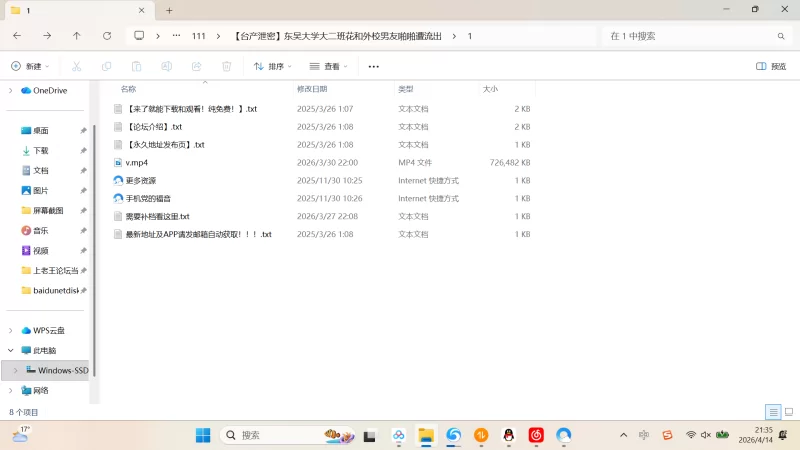The width and height of the screenshot is (800, 450).
Task: Go up one folder level with the Up arrow
Action: point(77,36)
